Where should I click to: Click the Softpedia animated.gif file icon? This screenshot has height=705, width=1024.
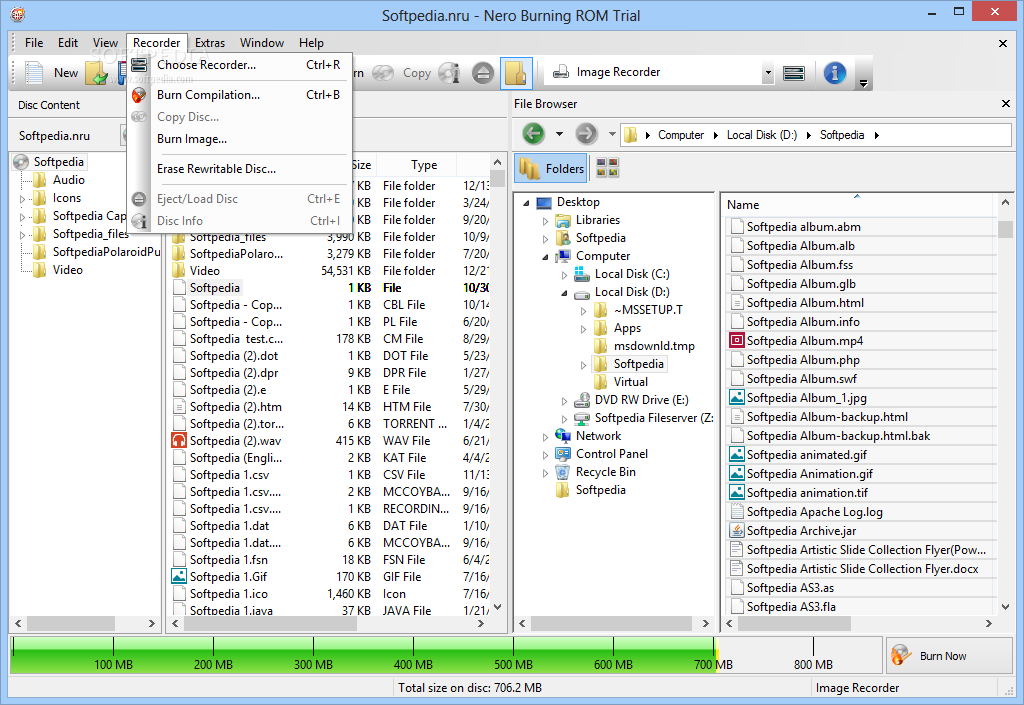737,454
